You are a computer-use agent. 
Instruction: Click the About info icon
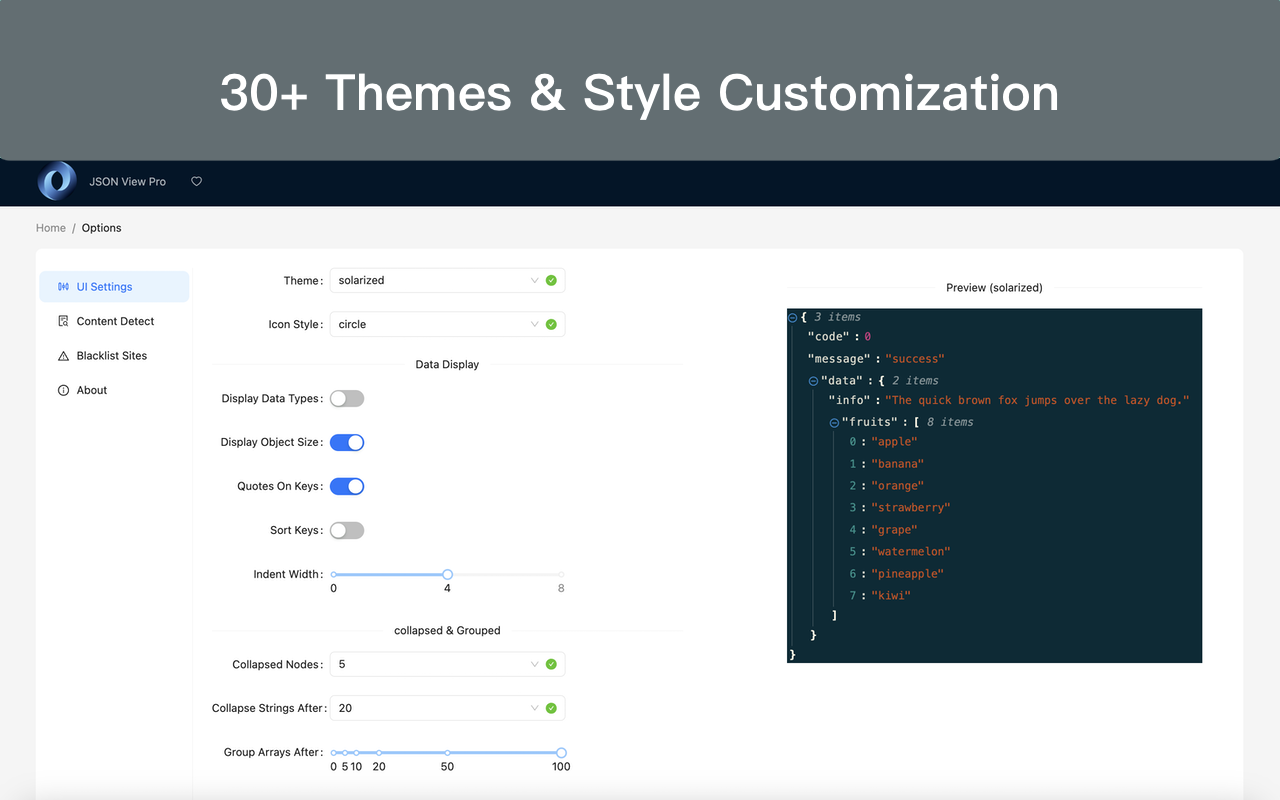[x=62, y=390]
